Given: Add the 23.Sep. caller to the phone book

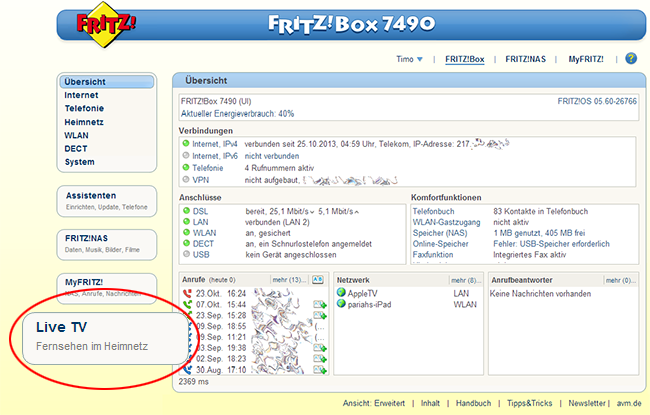Looking at the screenshot, I should click(x=320, y=315).
